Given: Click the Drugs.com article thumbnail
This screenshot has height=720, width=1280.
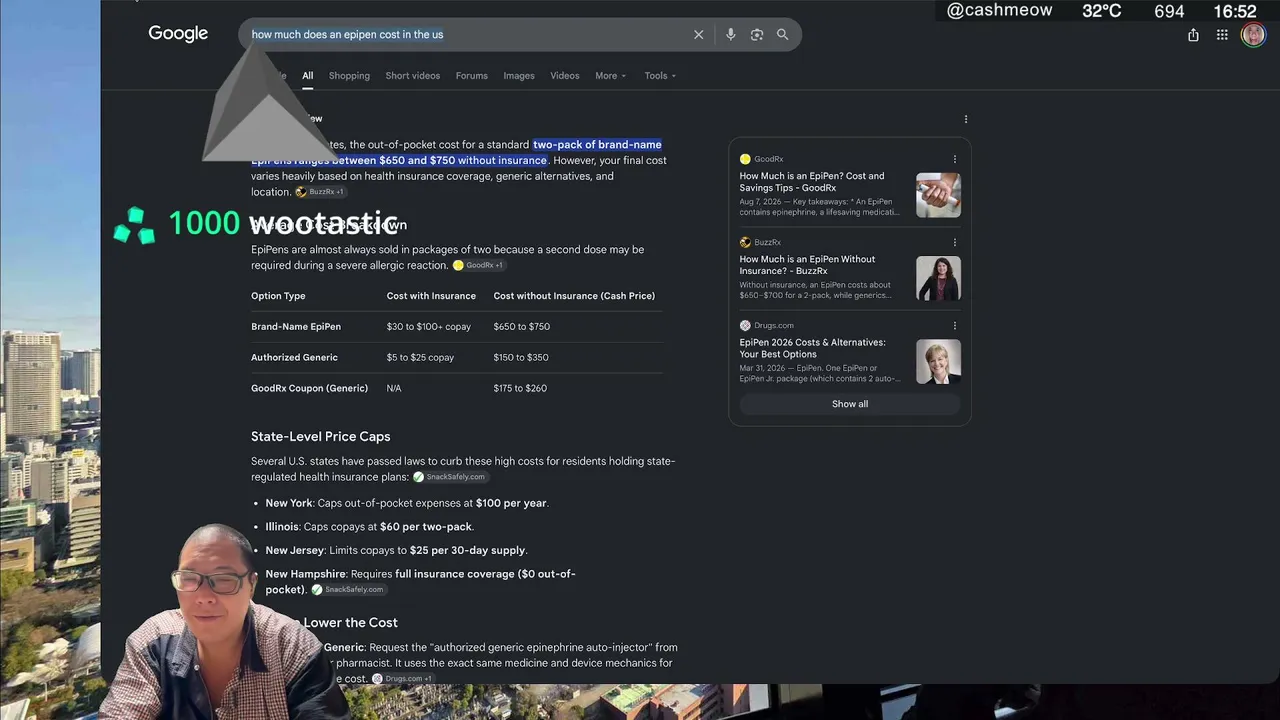Looking at the screenshot, I should pyautogui.click(x=938, y=361).
